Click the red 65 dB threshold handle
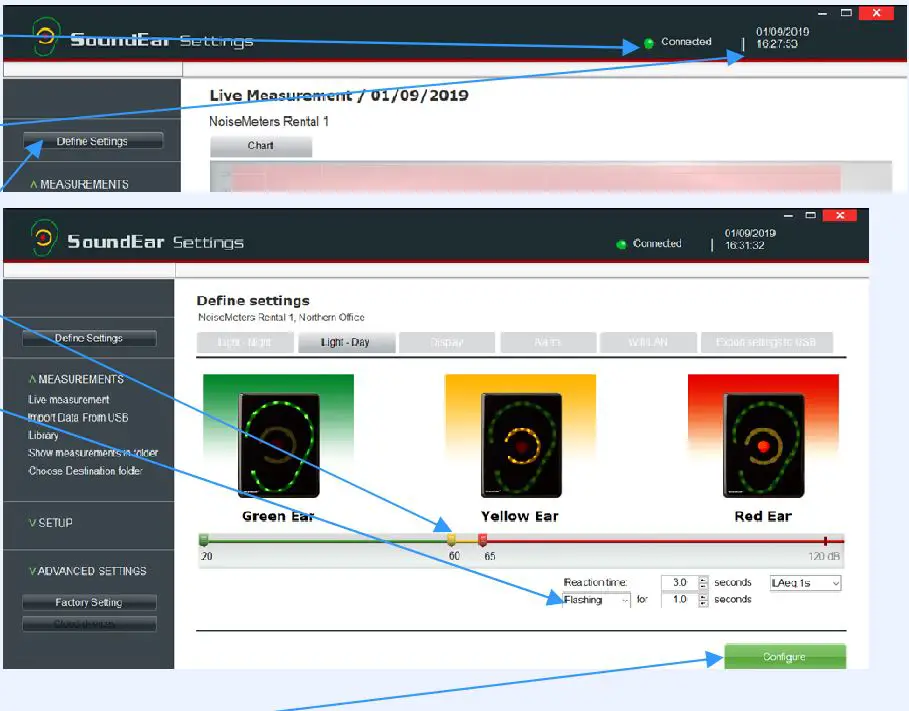The image size is (909, 711). point(482,540)
